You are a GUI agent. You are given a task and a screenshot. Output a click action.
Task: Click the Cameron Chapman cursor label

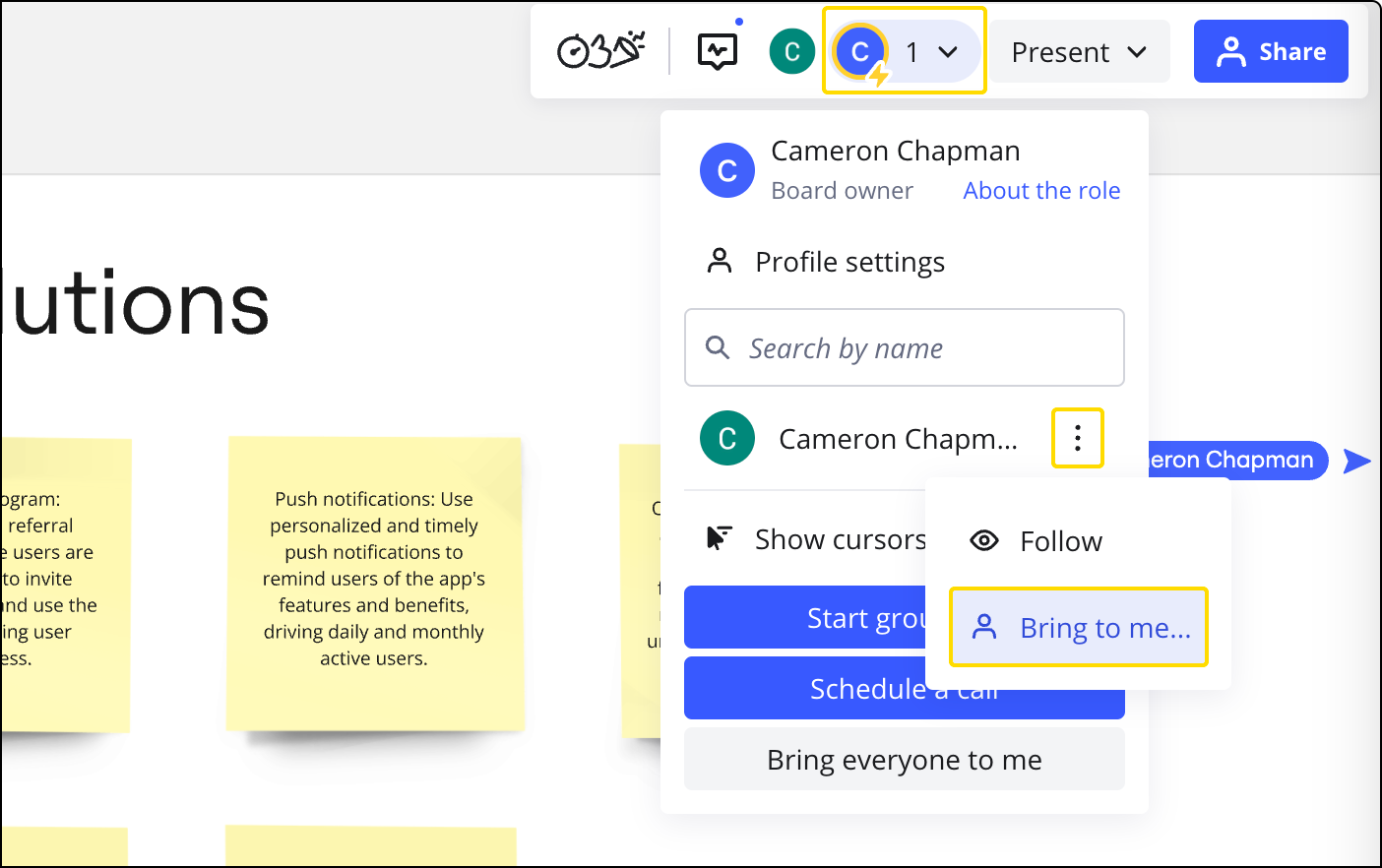point(1237,460)
